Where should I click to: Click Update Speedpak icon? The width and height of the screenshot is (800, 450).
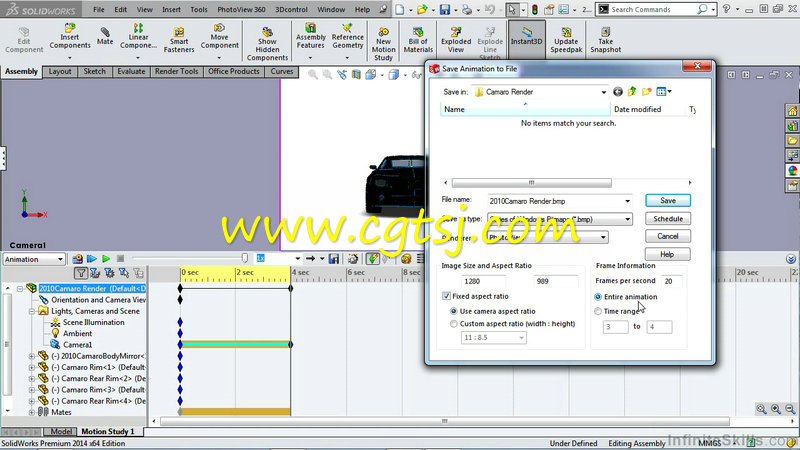[x=566, y=40]
